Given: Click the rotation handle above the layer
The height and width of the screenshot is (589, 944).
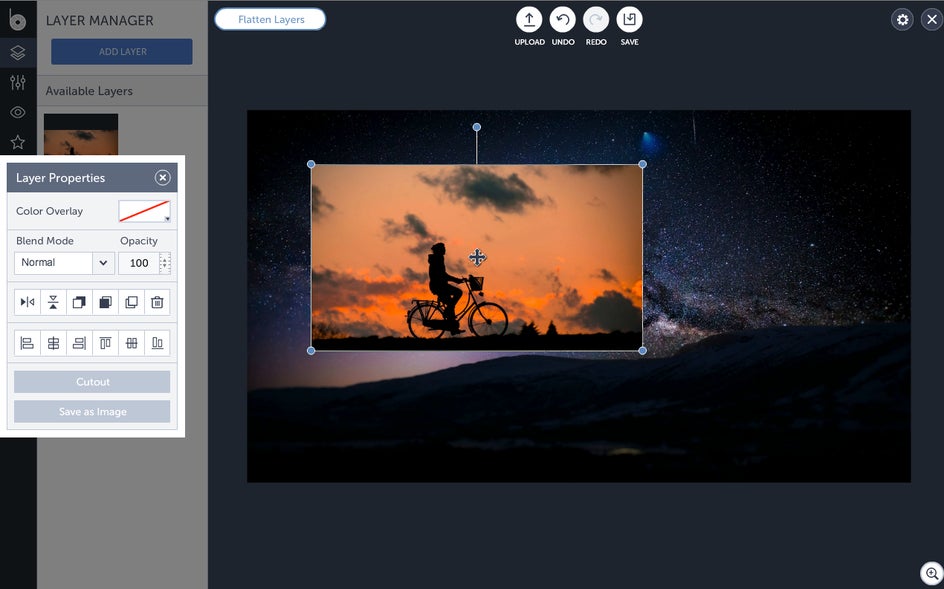Looking at the screenshot, I should coord(477,127).
